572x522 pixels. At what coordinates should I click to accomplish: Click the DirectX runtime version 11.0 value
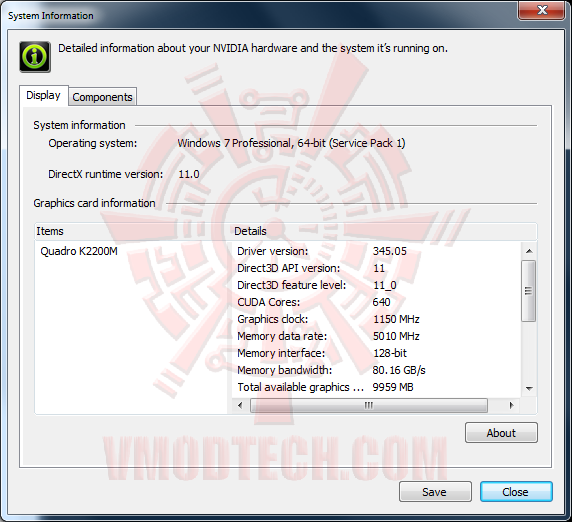pyautogui.click(x=189, y=174)
